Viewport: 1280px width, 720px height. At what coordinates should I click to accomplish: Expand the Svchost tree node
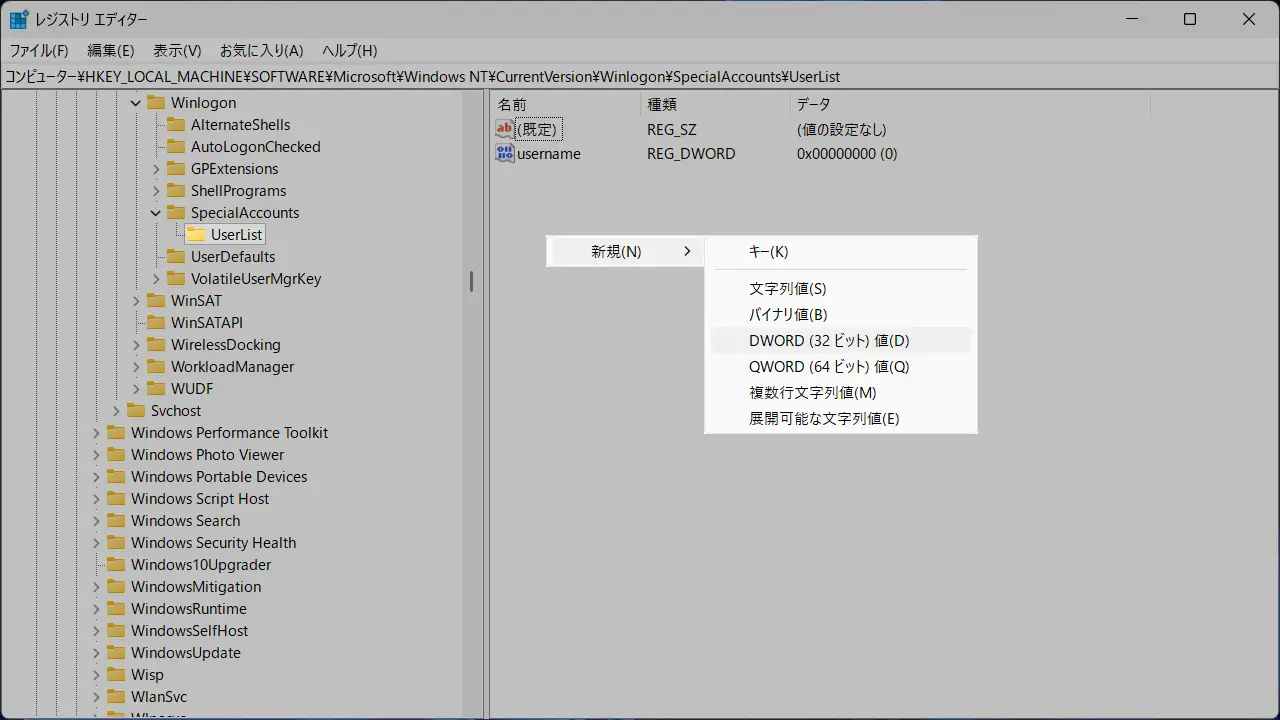pyautogui.click(x=116, y=411)
